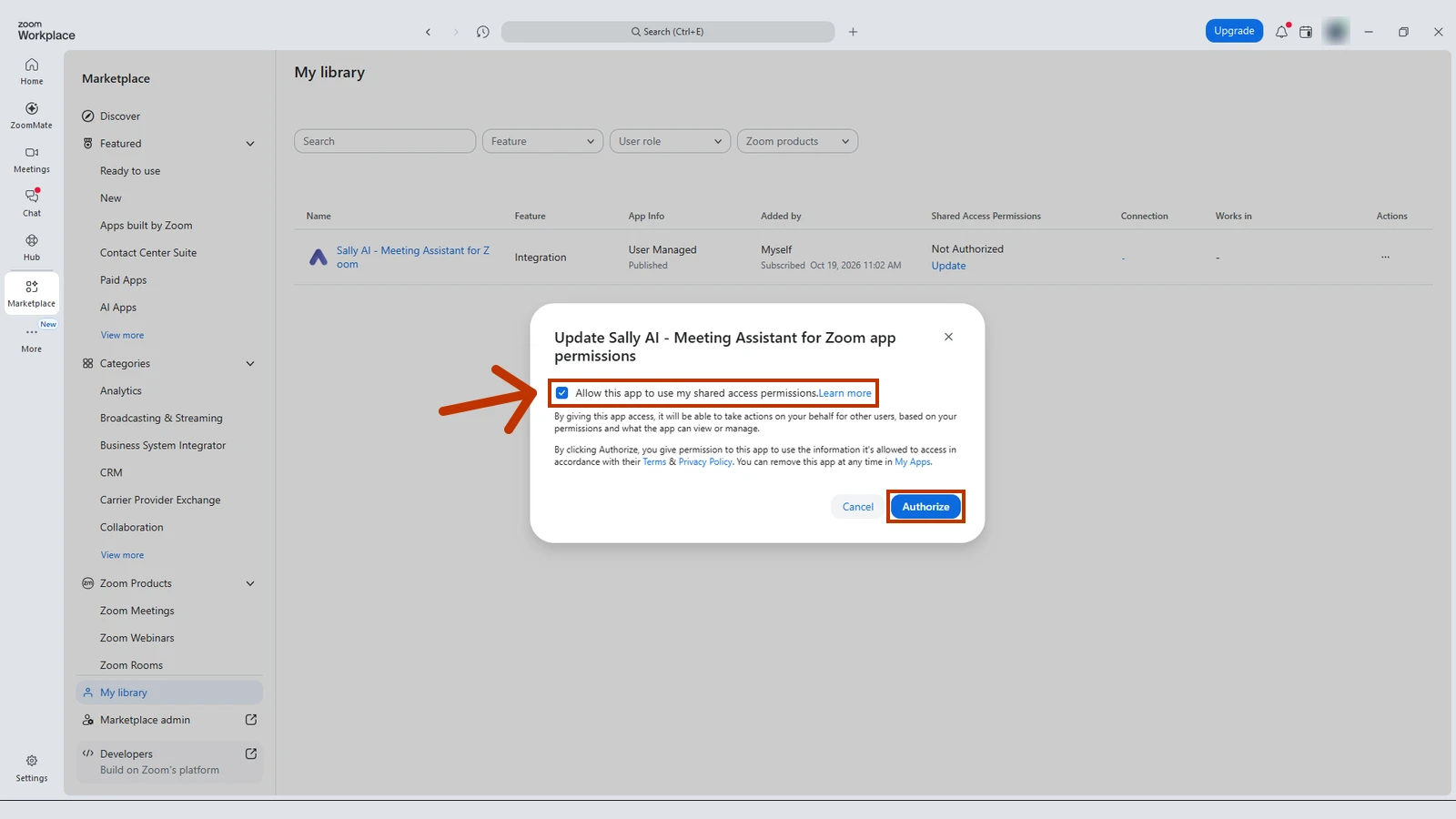Collapse the Featured section
The width and height of the screenshot is (1456, 819).
point(250,144)
